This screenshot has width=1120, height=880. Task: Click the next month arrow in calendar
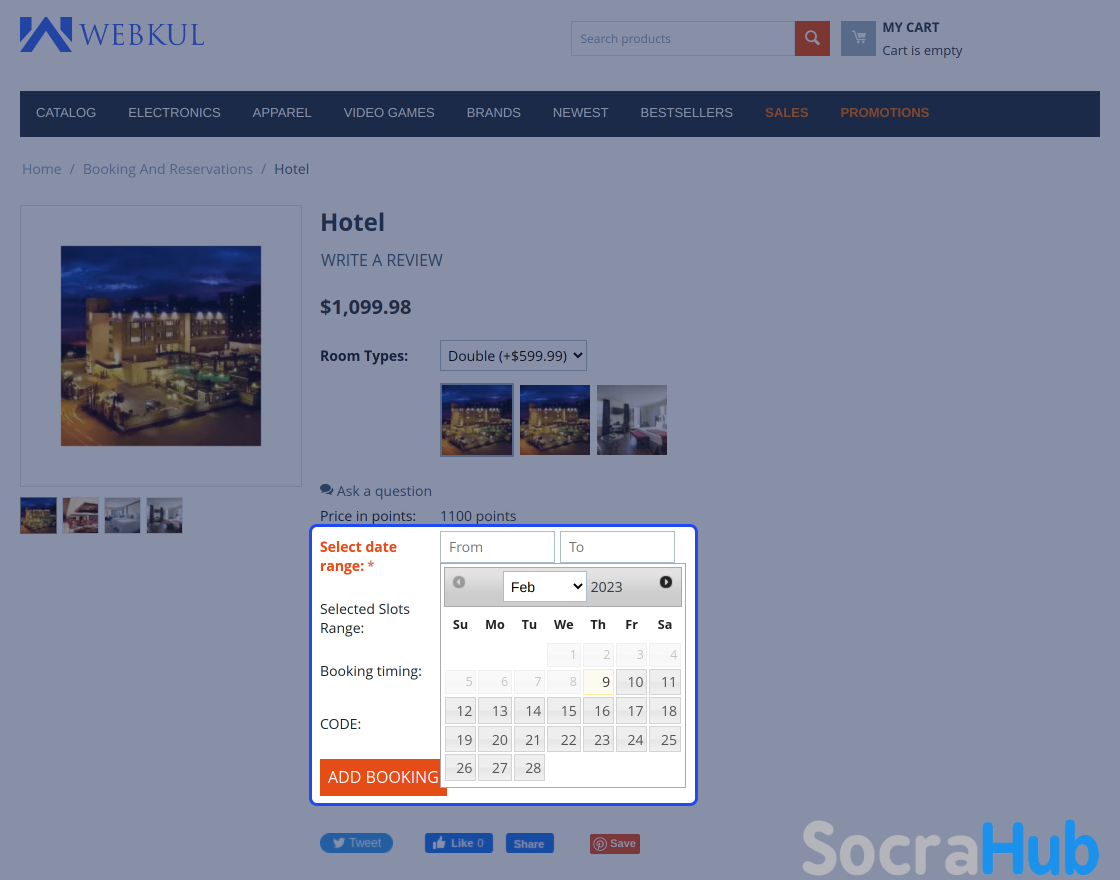[x=666, y=582]
